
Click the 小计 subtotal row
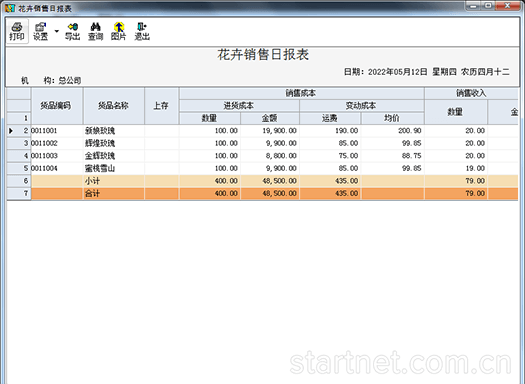pyautogui.click(x=262, y=181)
